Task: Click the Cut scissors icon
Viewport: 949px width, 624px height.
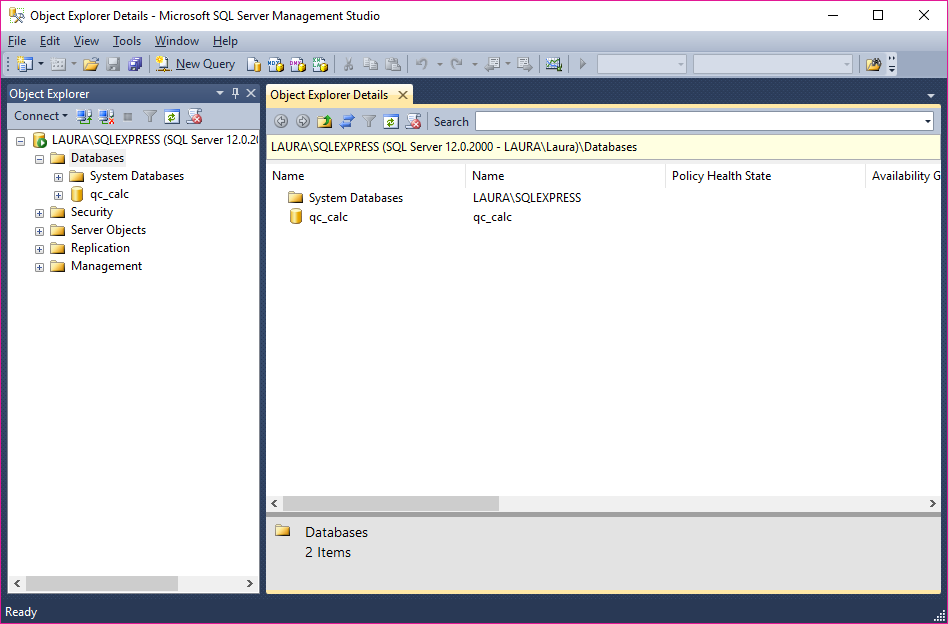Action: click(x=348, y=64)
